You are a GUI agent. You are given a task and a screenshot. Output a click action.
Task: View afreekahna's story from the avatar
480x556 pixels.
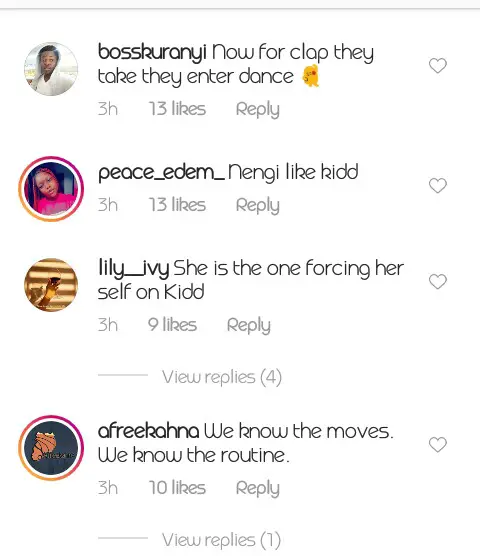[x=51, y=448]
